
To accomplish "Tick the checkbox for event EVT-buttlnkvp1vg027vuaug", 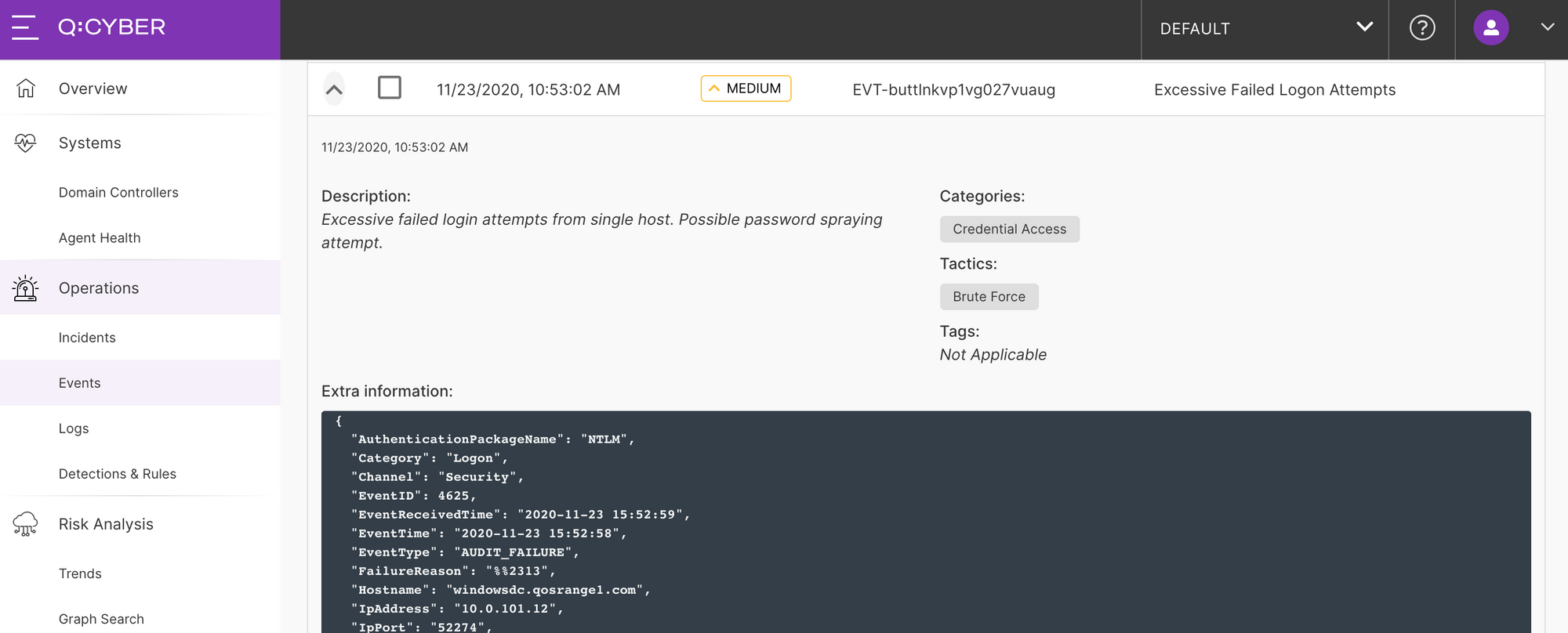I will click(x=390, y=87).
